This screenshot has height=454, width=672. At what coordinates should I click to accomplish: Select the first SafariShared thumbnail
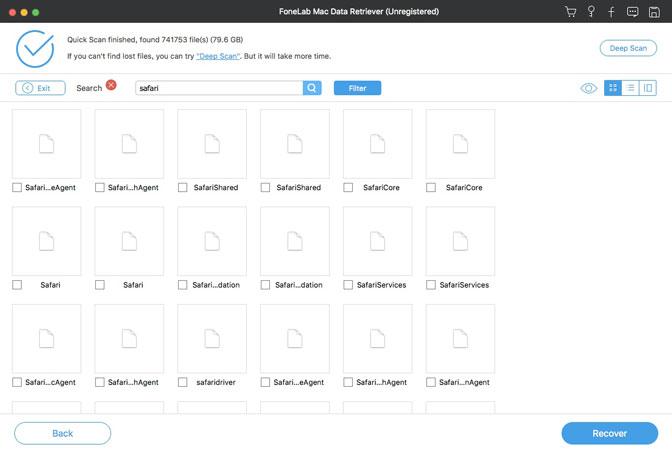212,144
